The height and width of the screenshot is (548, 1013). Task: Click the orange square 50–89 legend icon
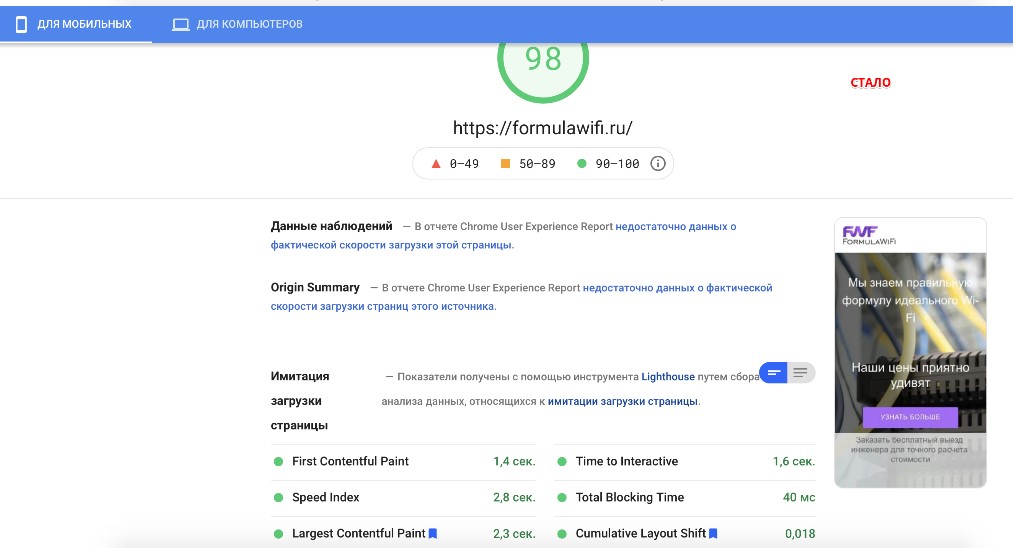tap(505, 163)
